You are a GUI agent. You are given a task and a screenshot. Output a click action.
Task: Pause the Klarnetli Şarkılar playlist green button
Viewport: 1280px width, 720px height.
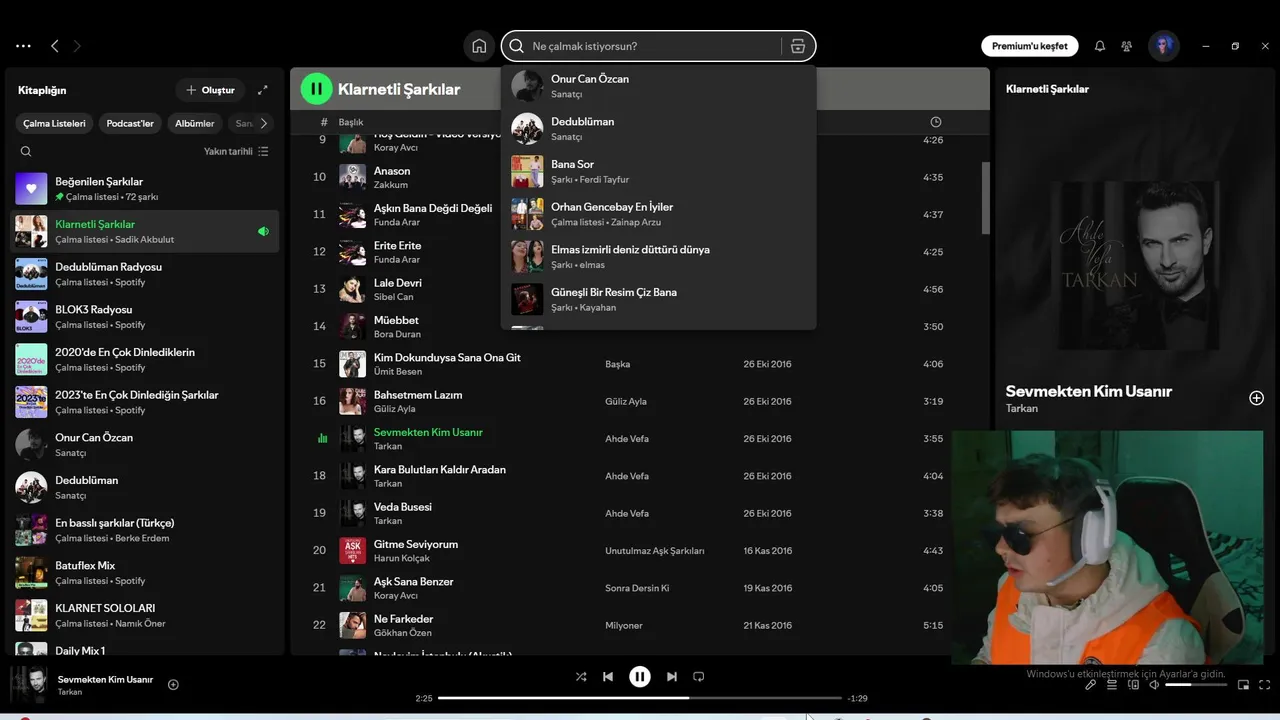[317, 89]
